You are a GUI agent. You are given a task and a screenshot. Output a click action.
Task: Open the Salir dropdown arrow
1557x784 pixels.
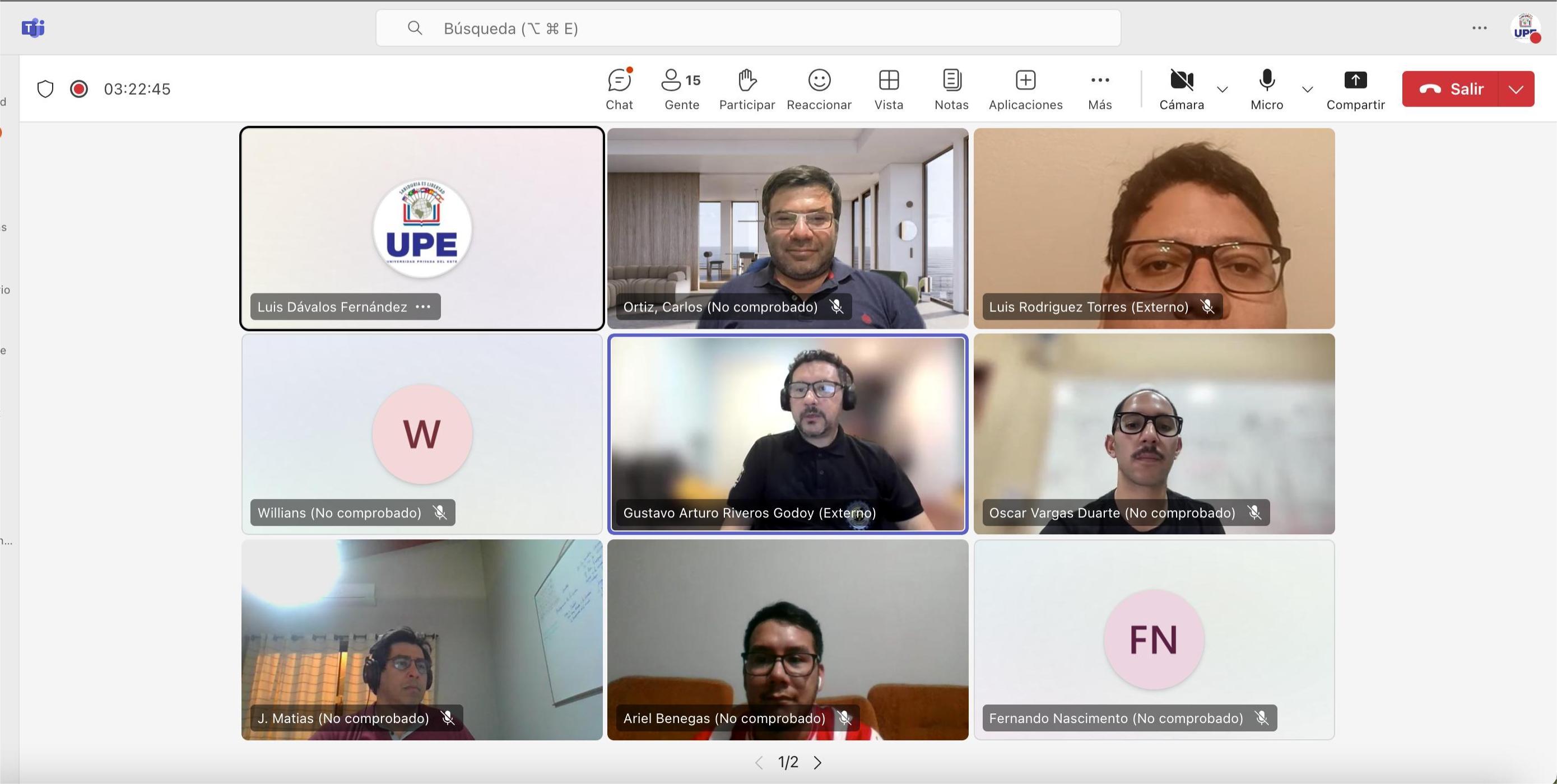[1516, 90]
